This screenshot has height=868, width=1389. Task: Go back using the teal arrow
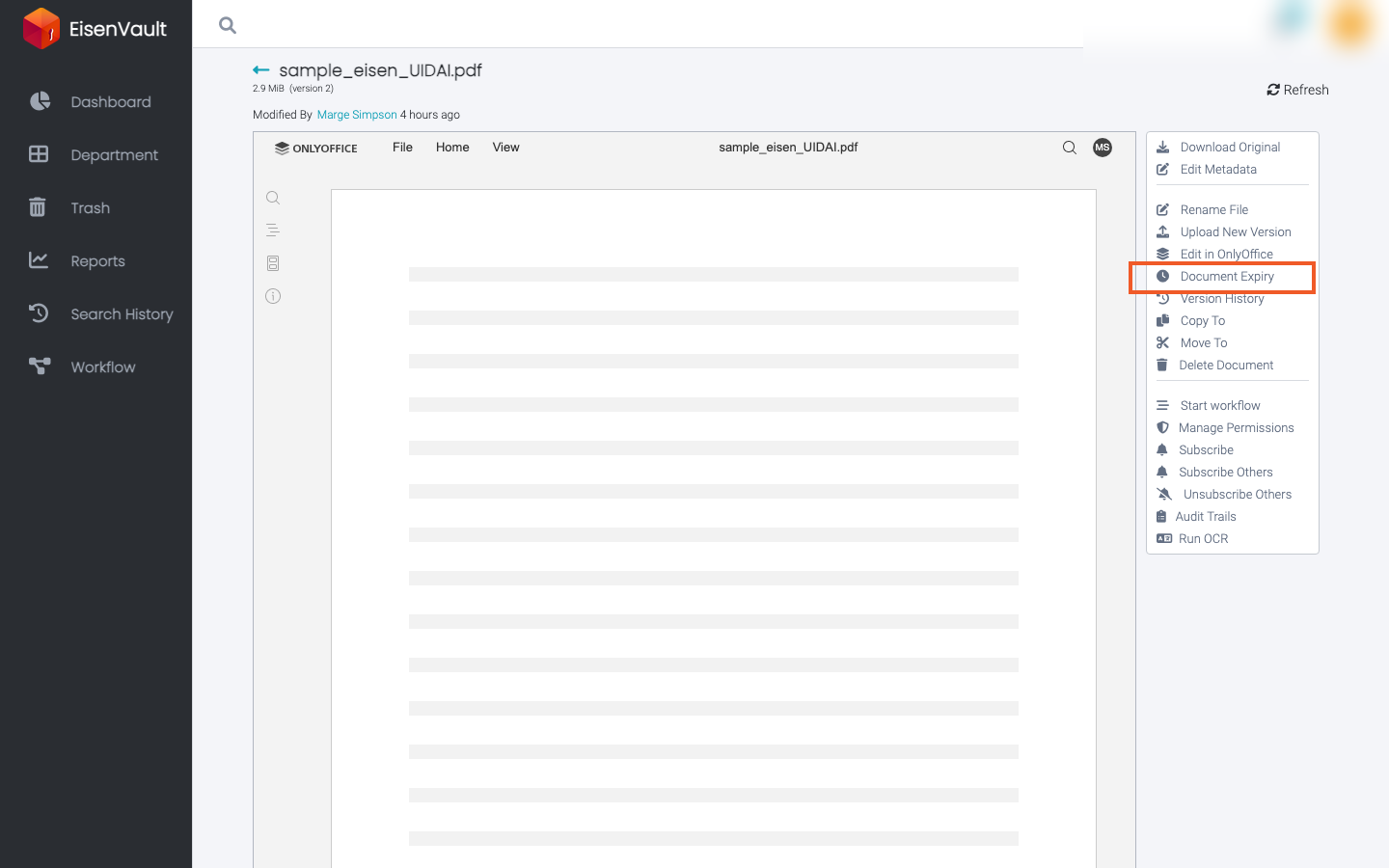point(260,70)
